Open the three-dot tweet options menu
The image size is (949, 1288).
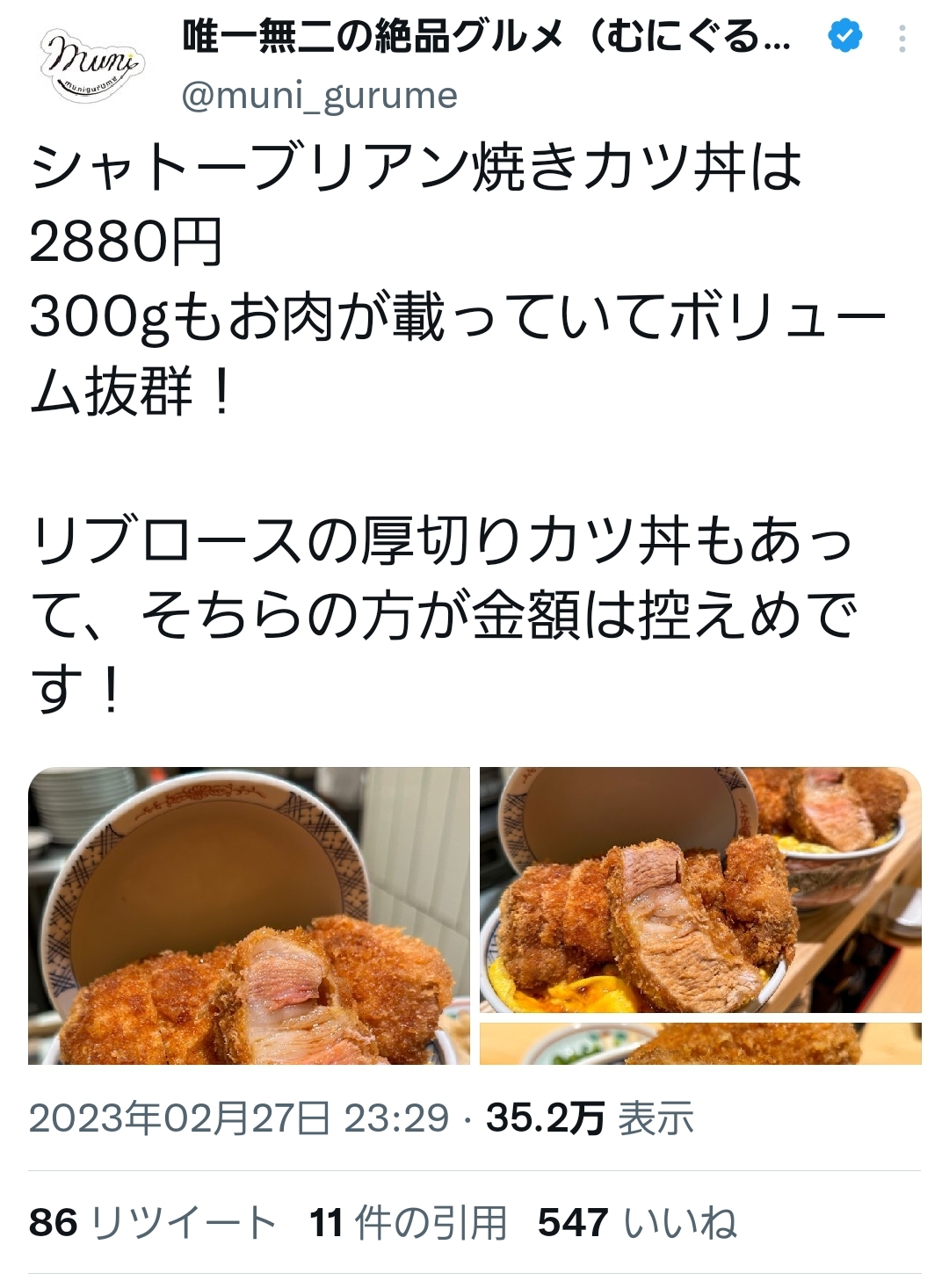[x=902, y=39]
